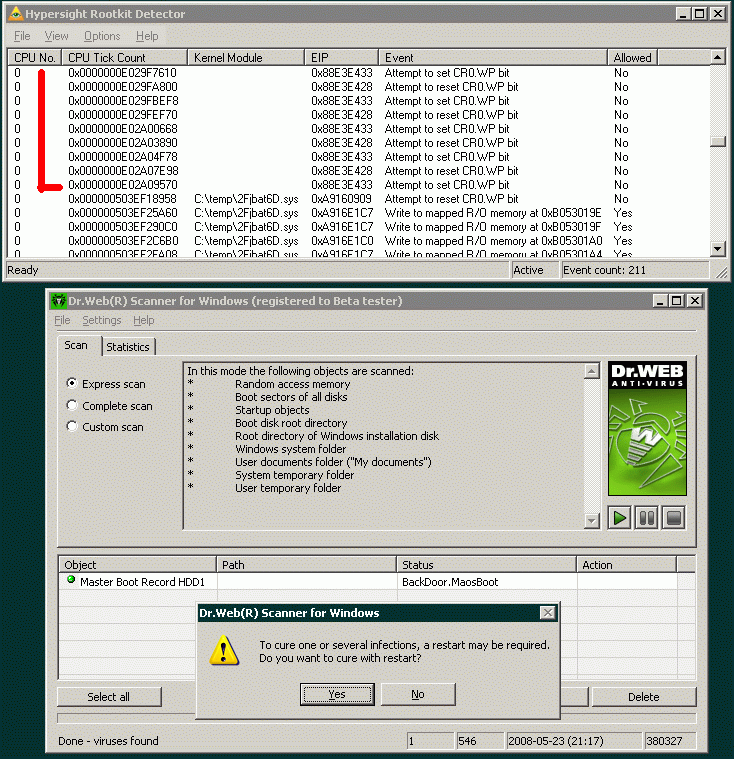Click the Done - viruses found status text

(108, 741)
